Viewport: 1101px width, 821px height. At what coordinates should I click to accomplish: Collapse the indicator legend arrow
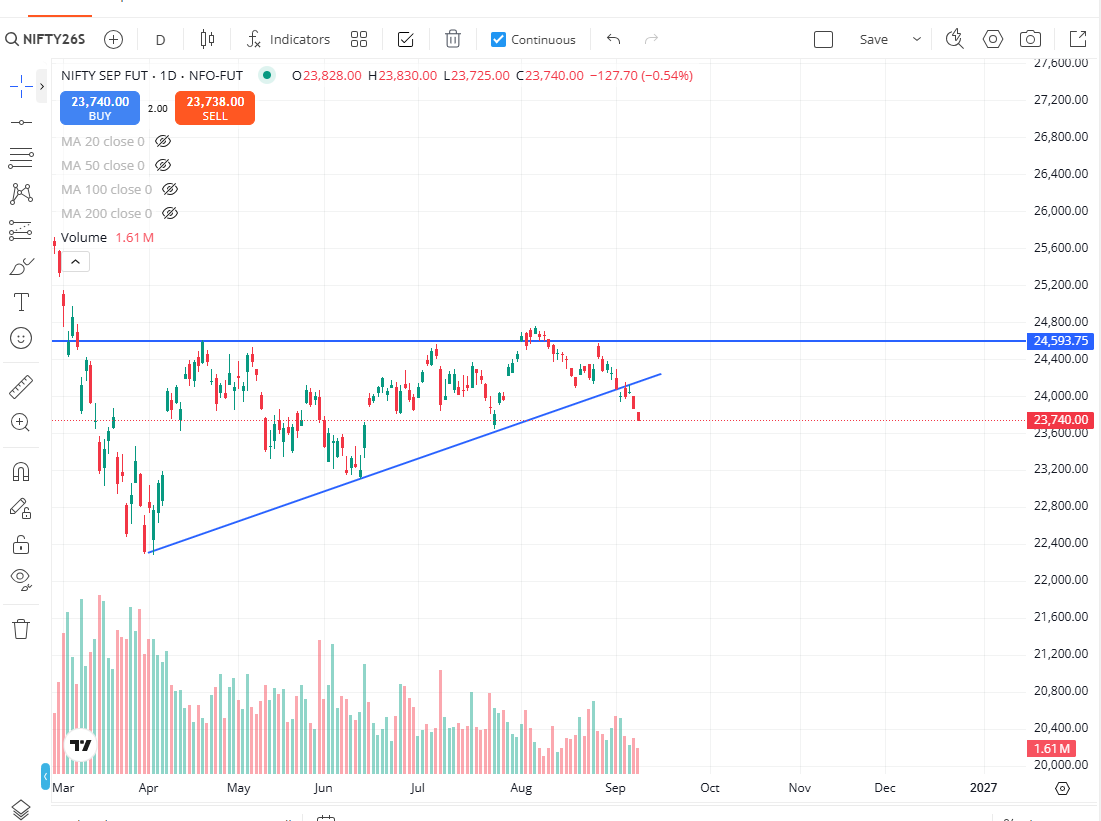75,262
